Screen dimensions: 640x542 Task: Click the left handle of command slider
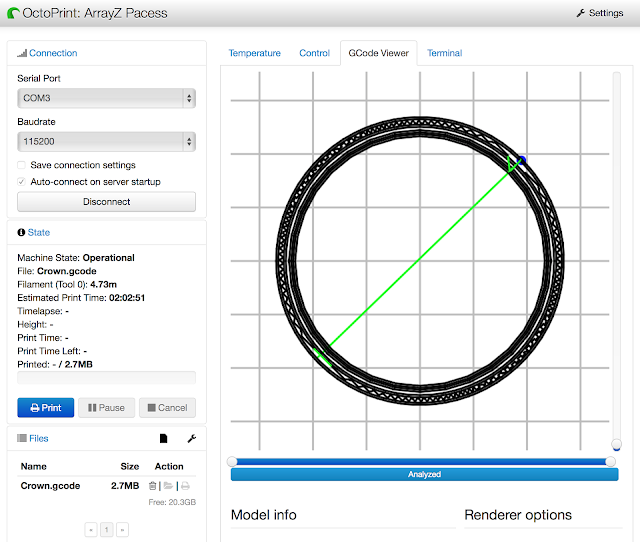pos(232,462)
